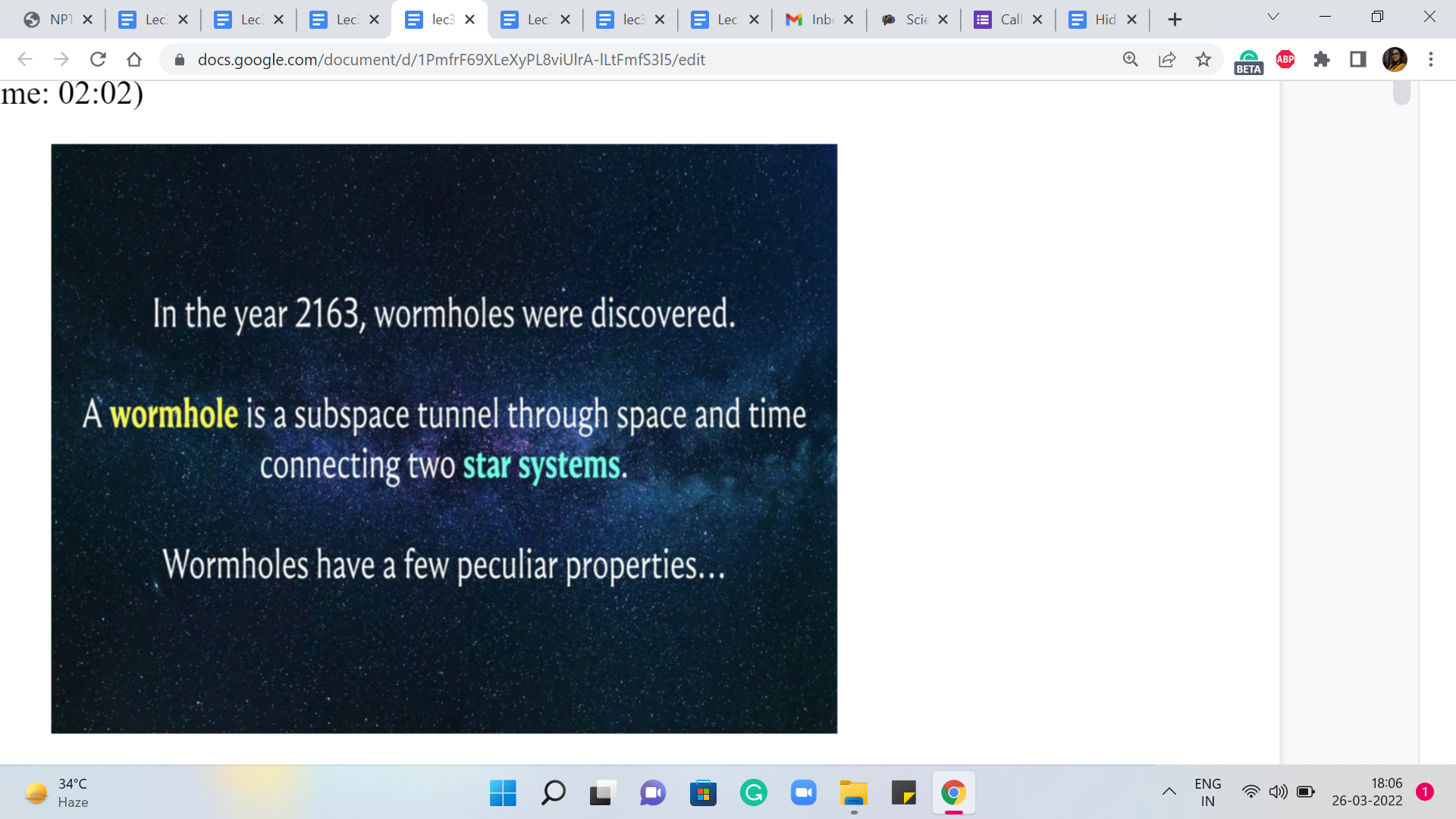Screen dimensions: 1456x819
Task: Click the zoom magnifier icon in address bar
Action: (x=1130, y=59)
